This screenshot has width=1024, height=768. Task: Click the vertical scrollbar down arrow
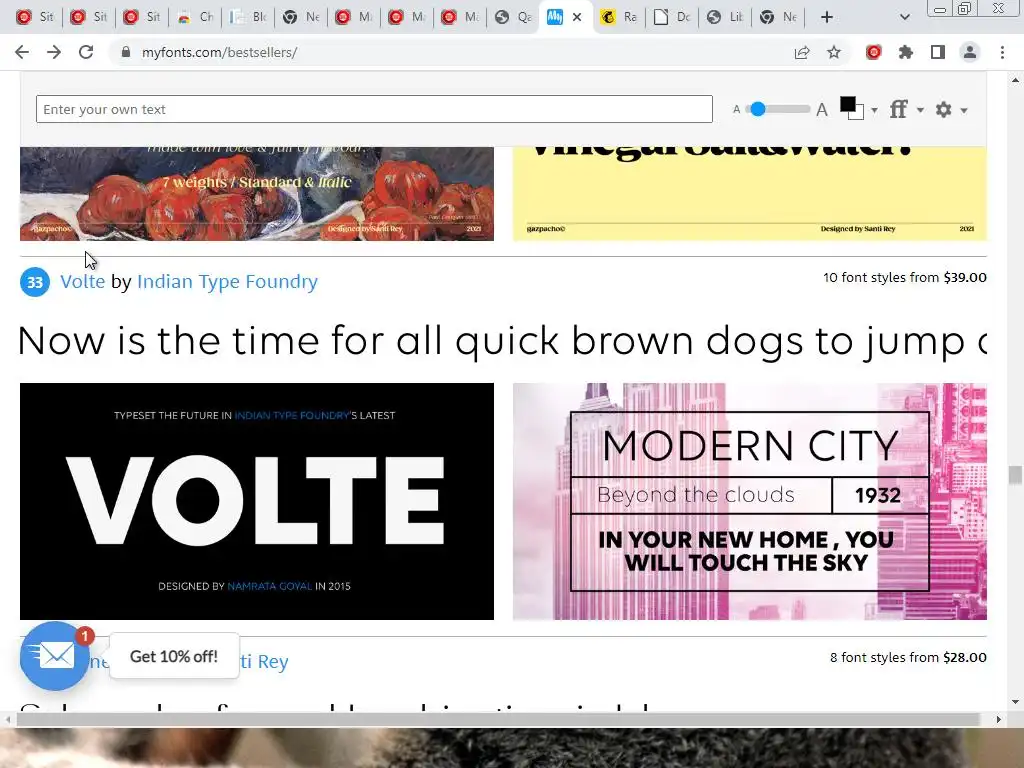click(x=1015, y=702)
